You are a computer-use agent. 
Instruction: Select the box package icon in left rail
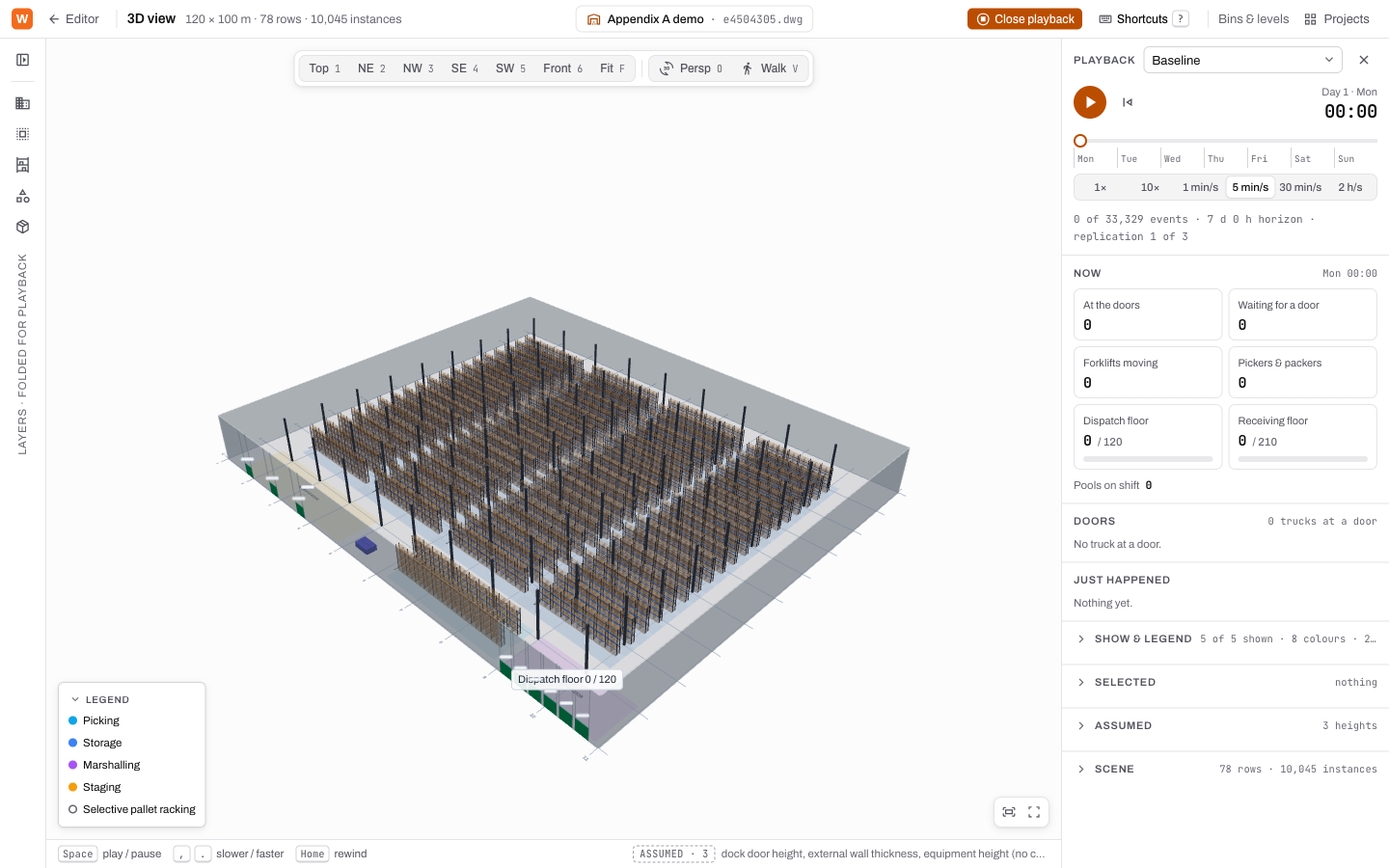22,227
